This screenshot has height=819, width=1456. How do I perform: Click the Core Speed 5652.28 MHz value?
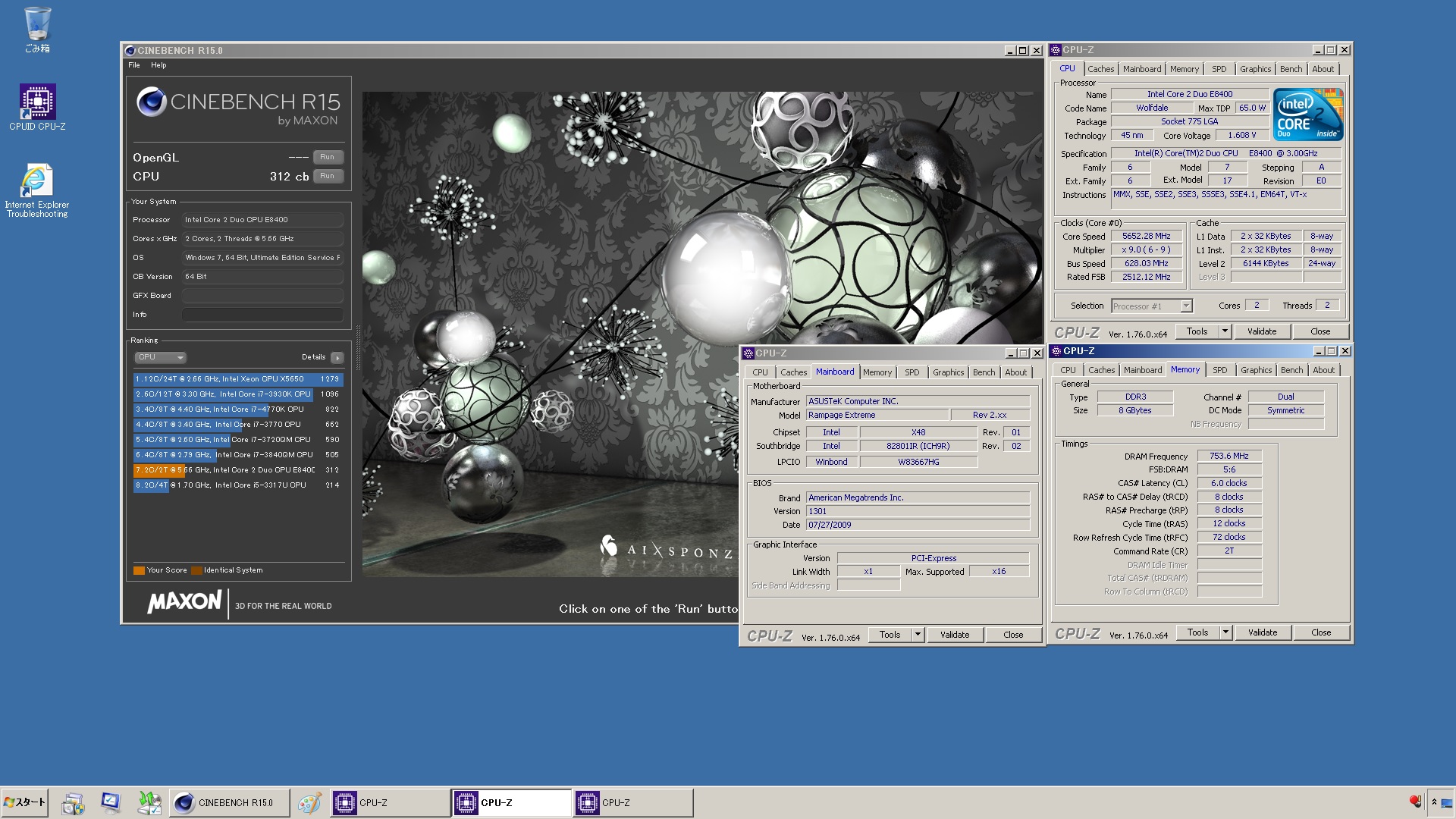click(1146, 237)
